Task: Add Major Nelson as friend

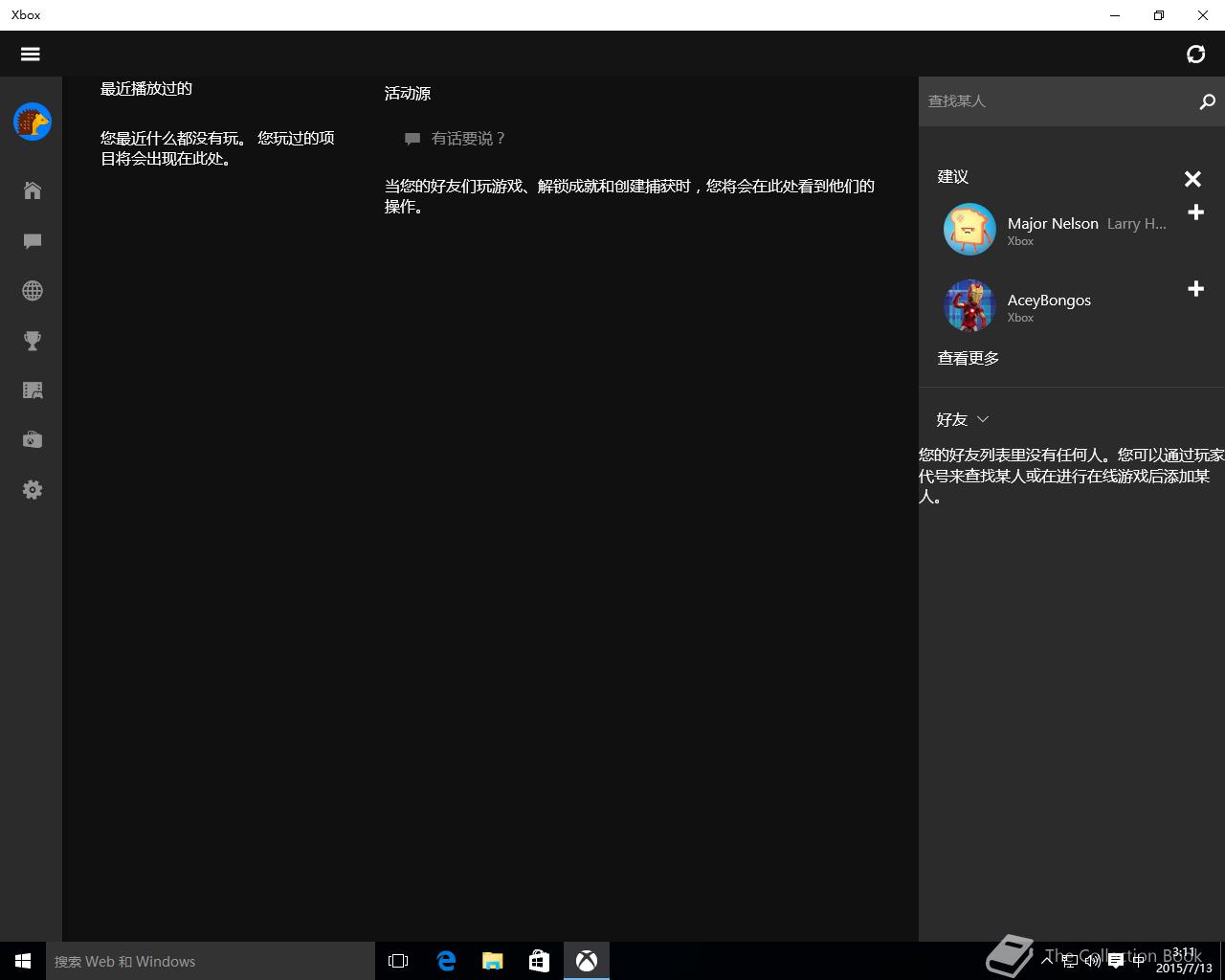Action: tap(1195, 212)
